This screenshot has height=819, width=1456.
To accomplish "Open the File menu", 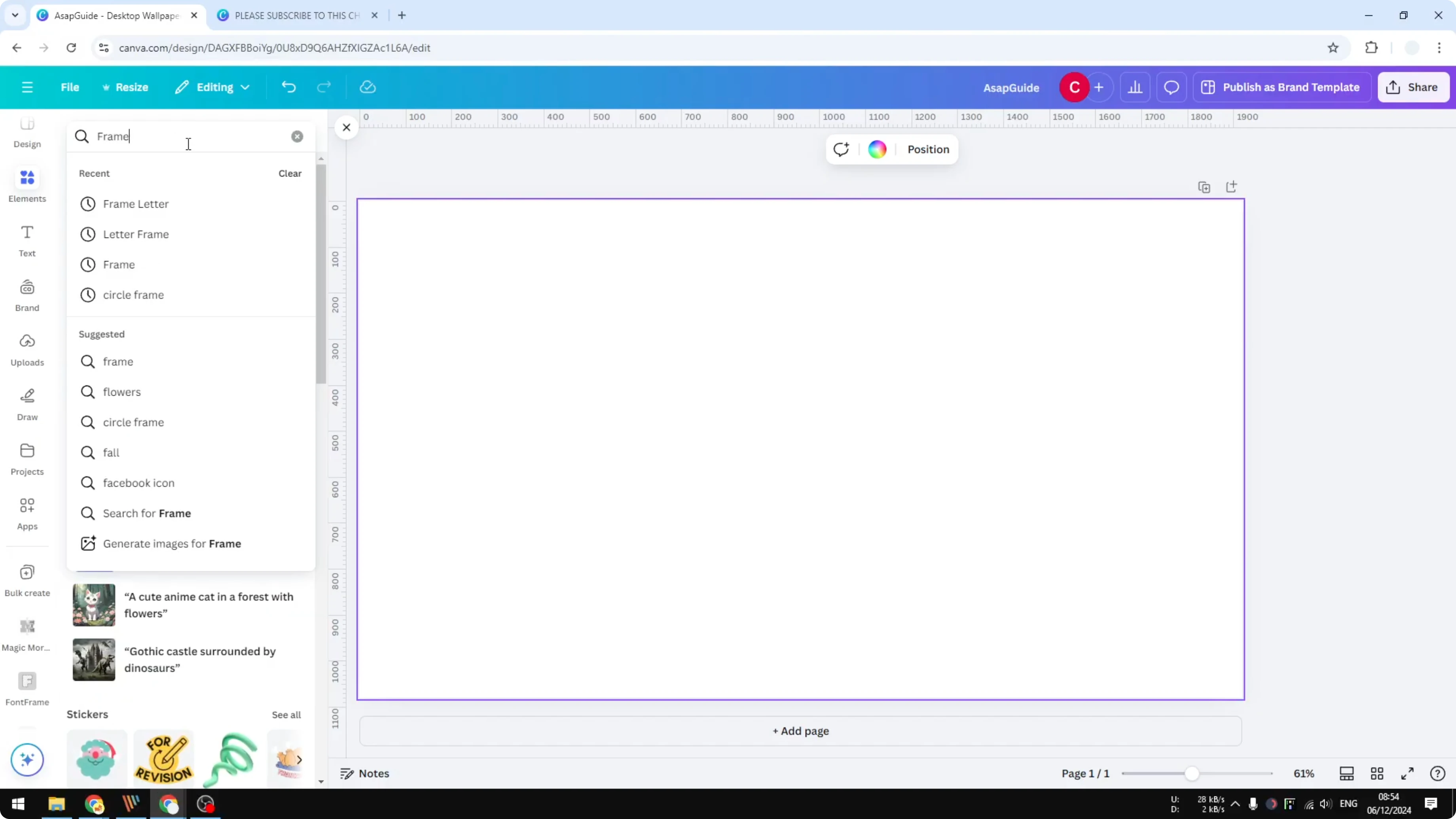I will tap(70, 87).
